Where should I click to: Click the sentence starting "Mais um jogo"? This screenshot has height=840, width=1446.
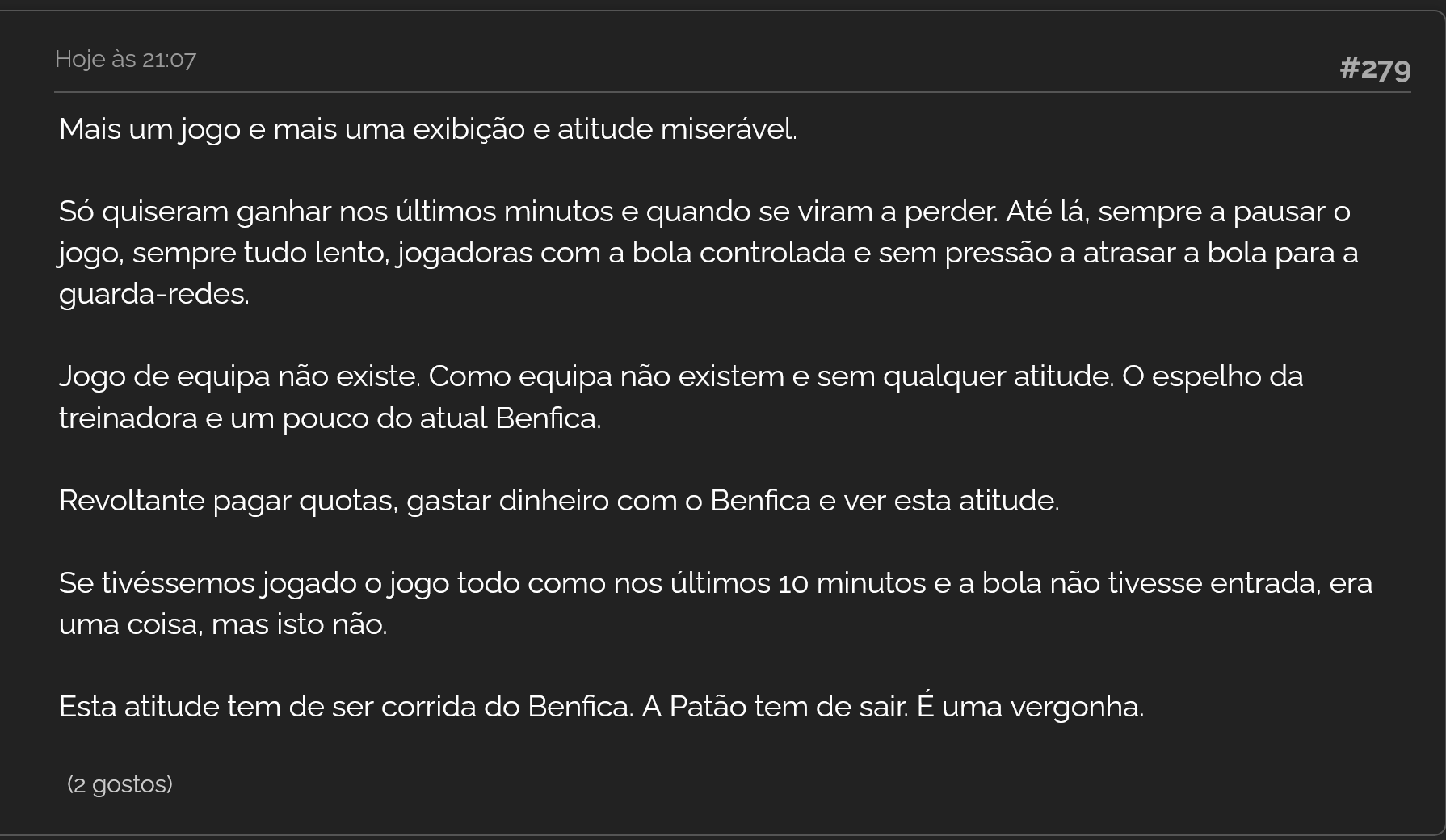(428, 129)
